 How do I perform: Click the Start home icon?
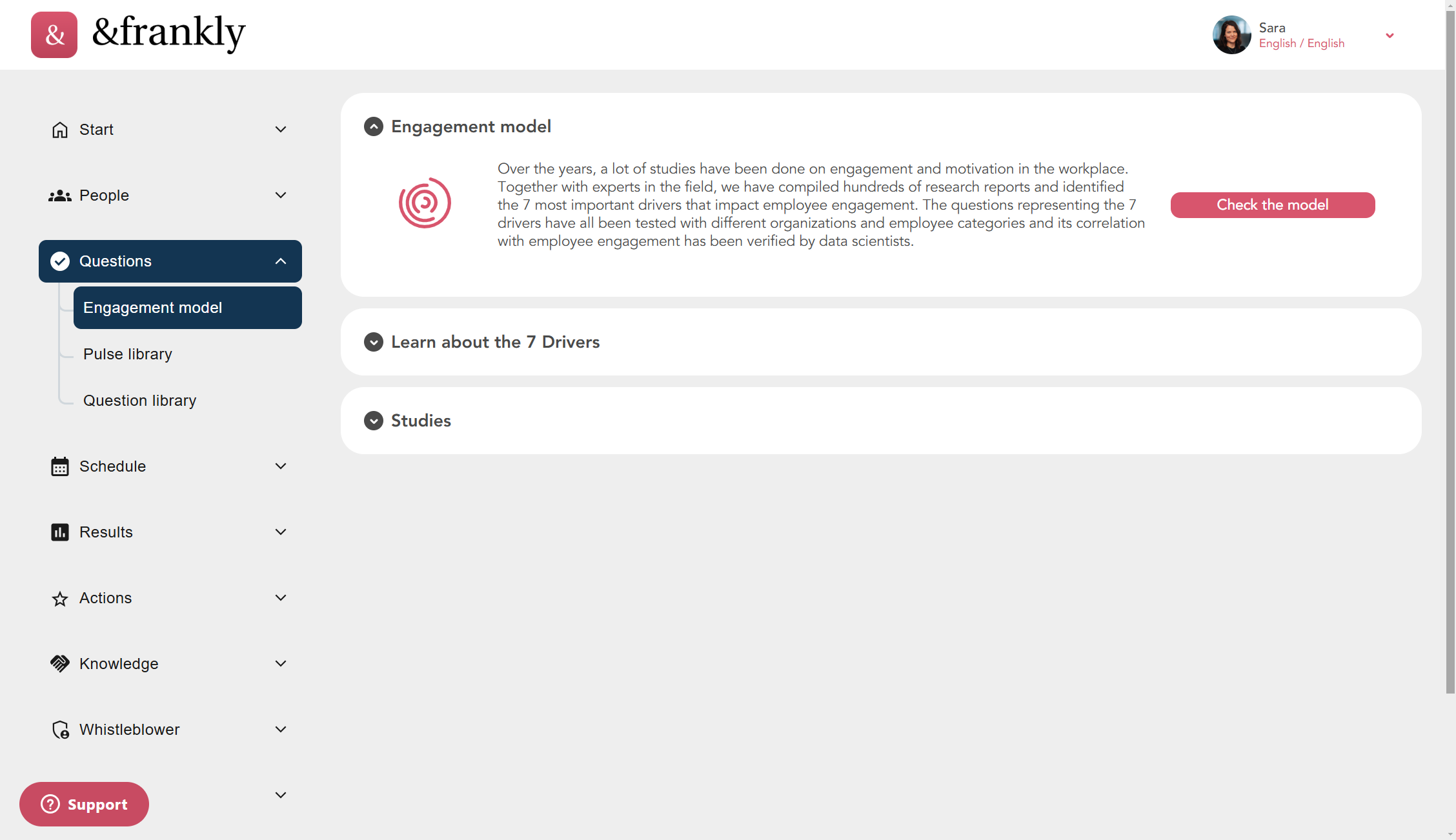coord(60,130)
